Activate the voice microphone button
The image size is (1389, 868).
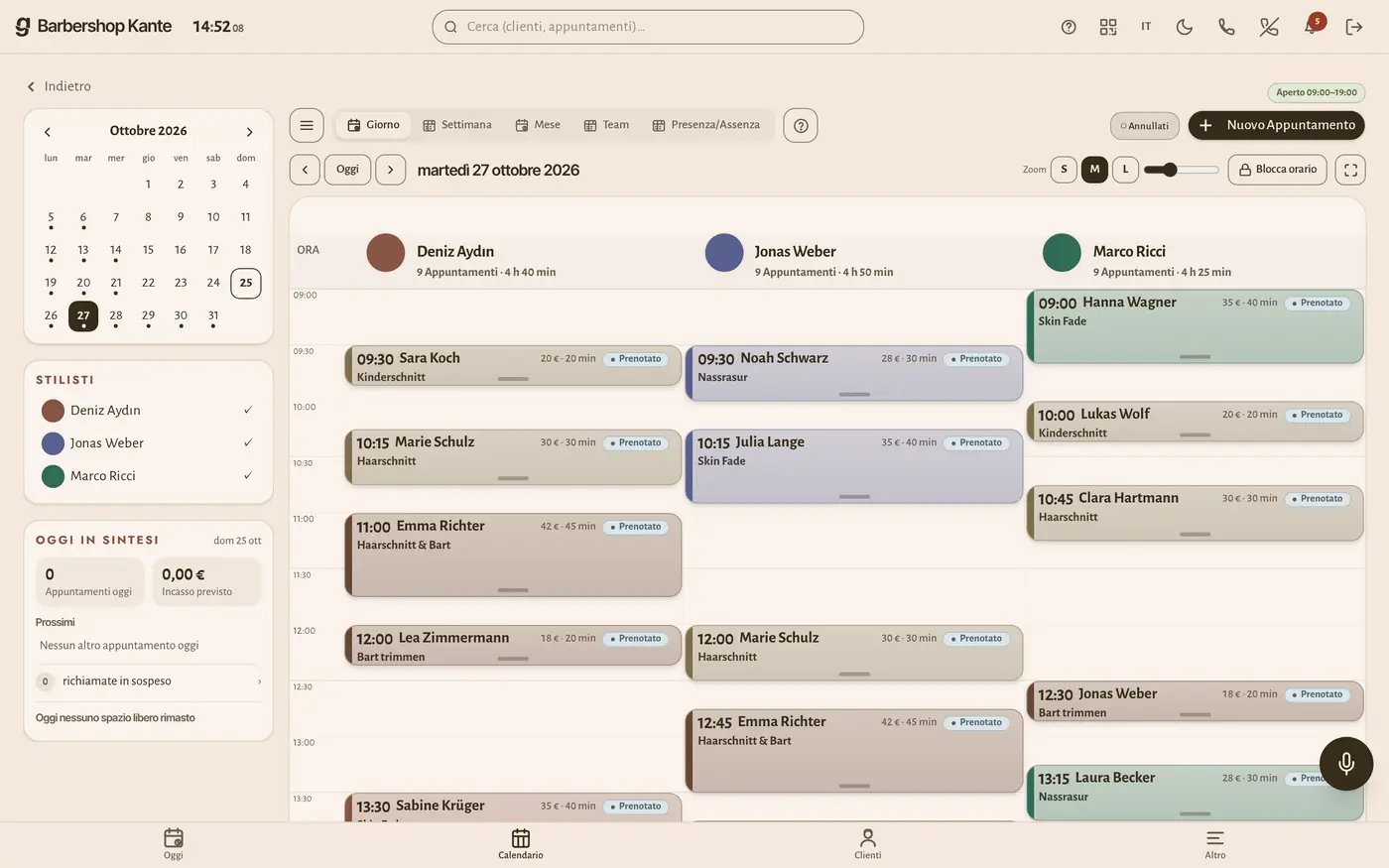point(1346,763)
